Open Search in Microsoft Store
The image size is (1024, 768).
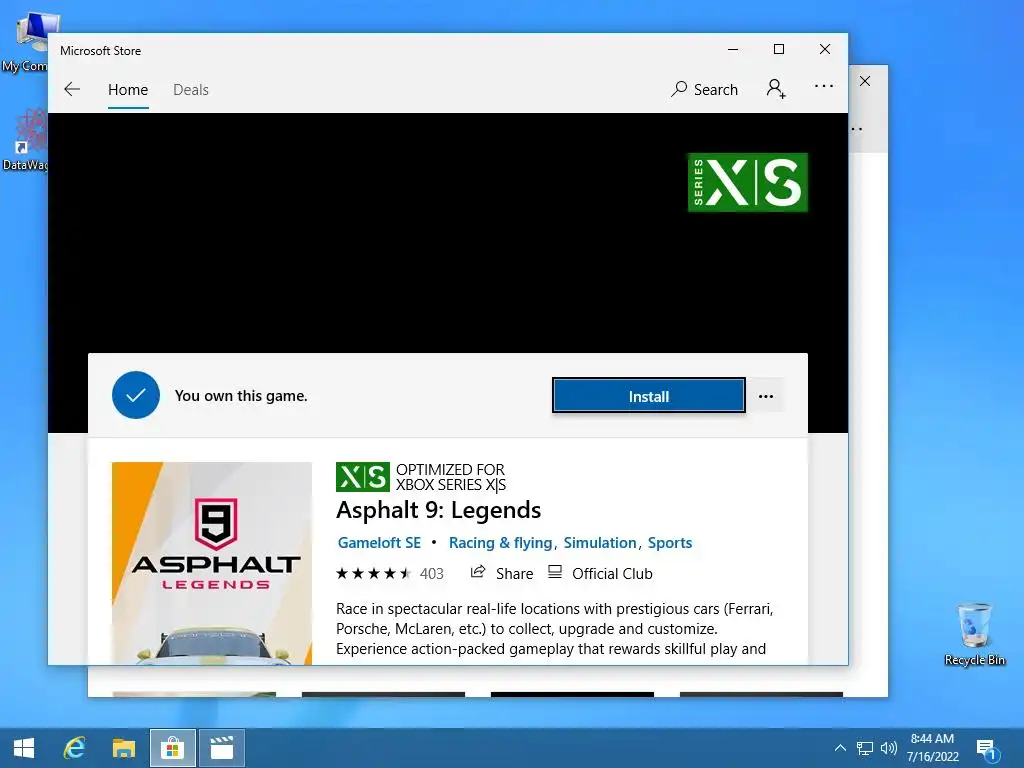705,89
